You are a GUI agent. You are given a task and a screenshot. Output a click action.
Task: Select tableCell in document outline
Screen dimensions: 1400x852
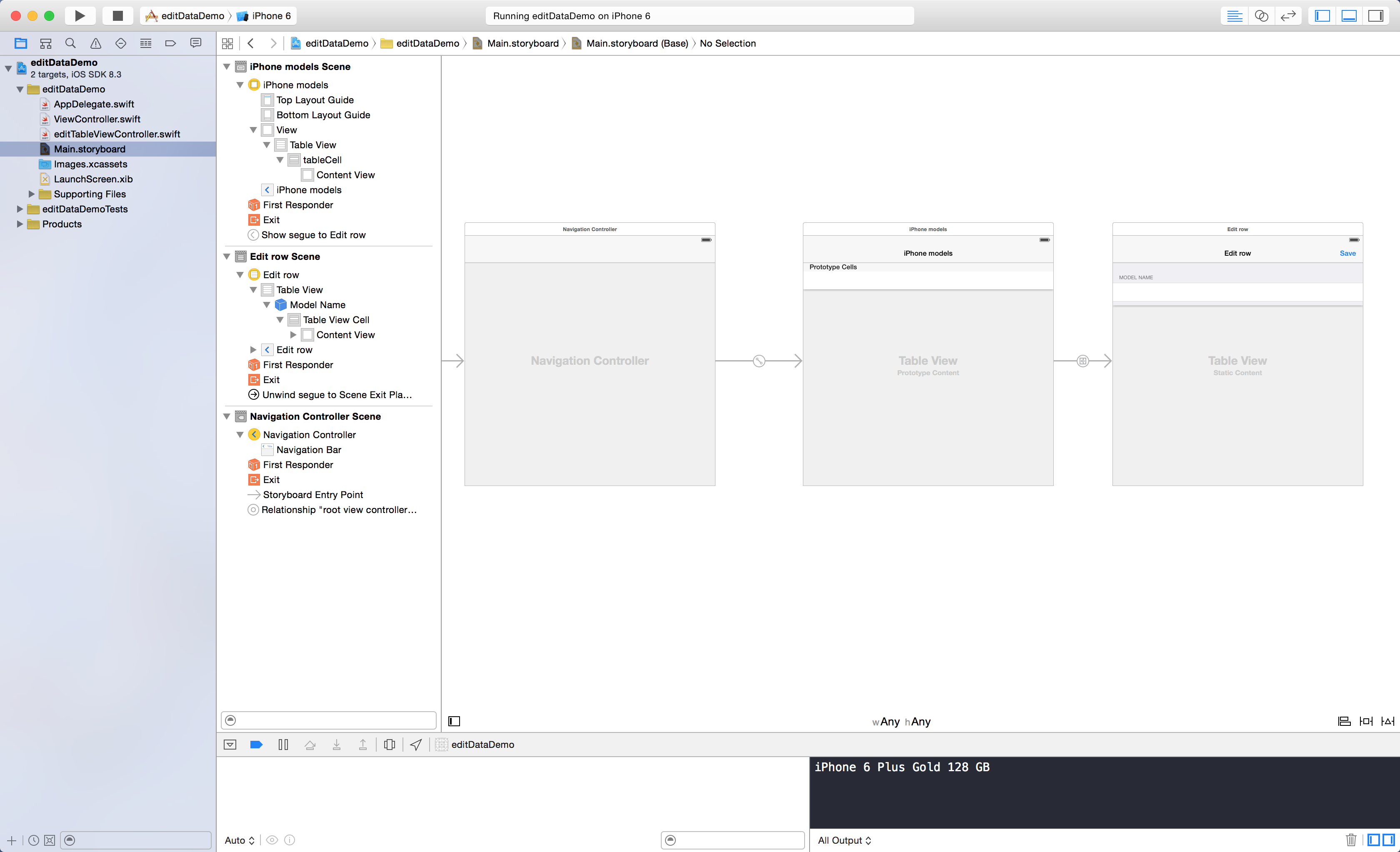pyautogui.click(x=322, y=160)
